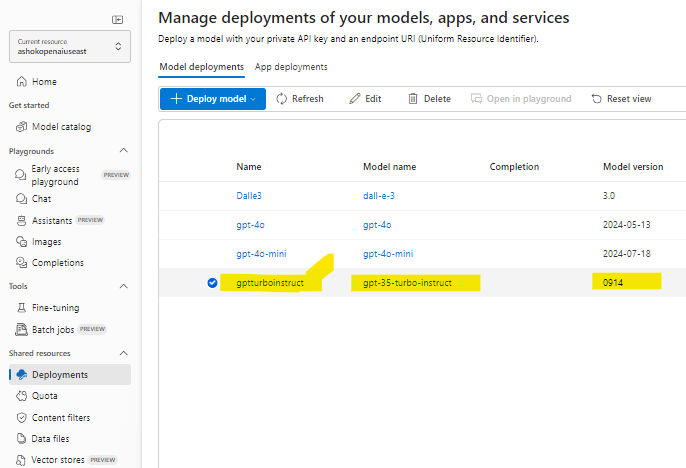Collapse the Shared resources section
The height and width of the screenshot is (468, 686).
coord(124,353)
